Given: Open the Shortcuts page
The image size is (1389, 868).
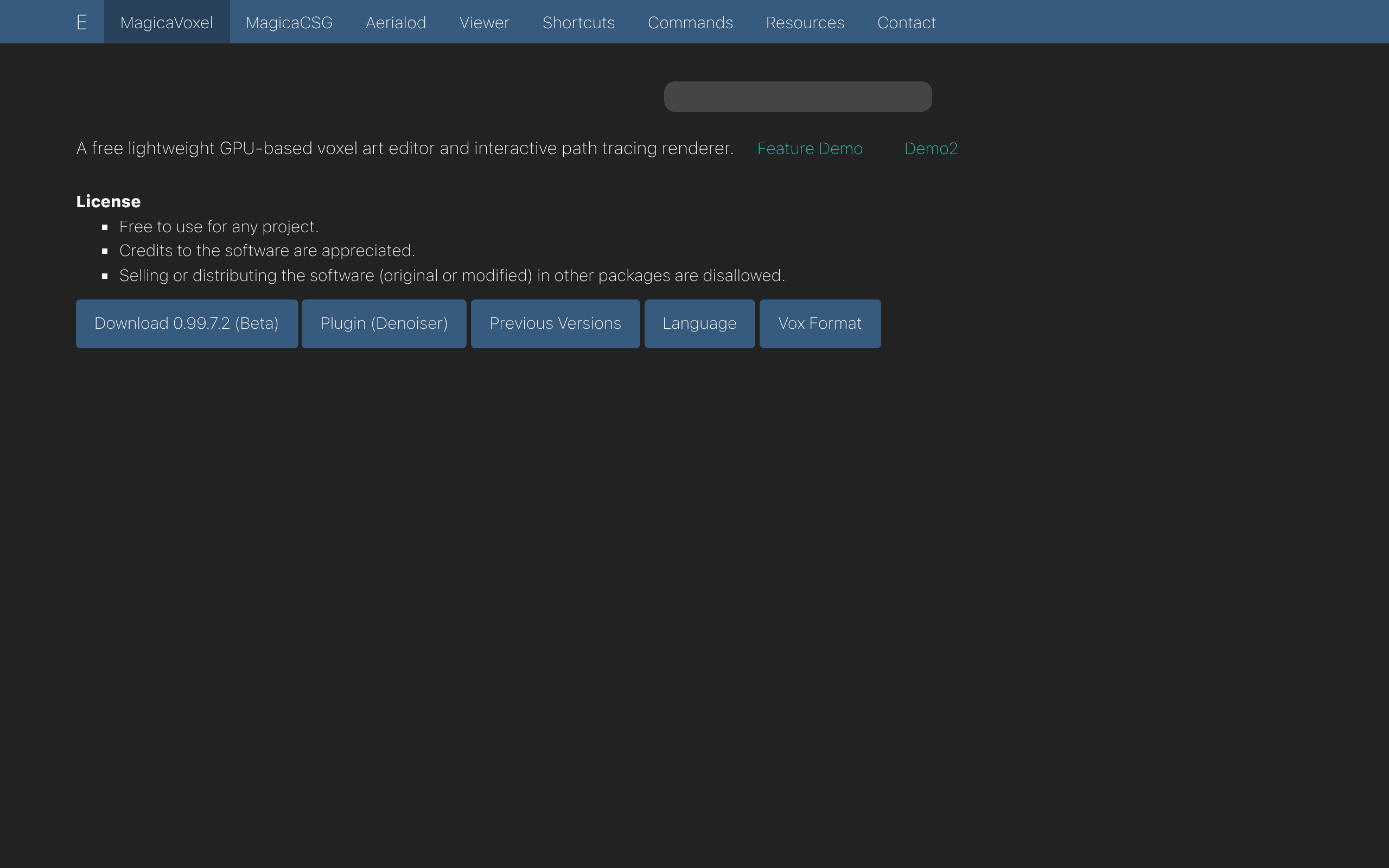Looking at the screenshot, I should coord(578,22).
